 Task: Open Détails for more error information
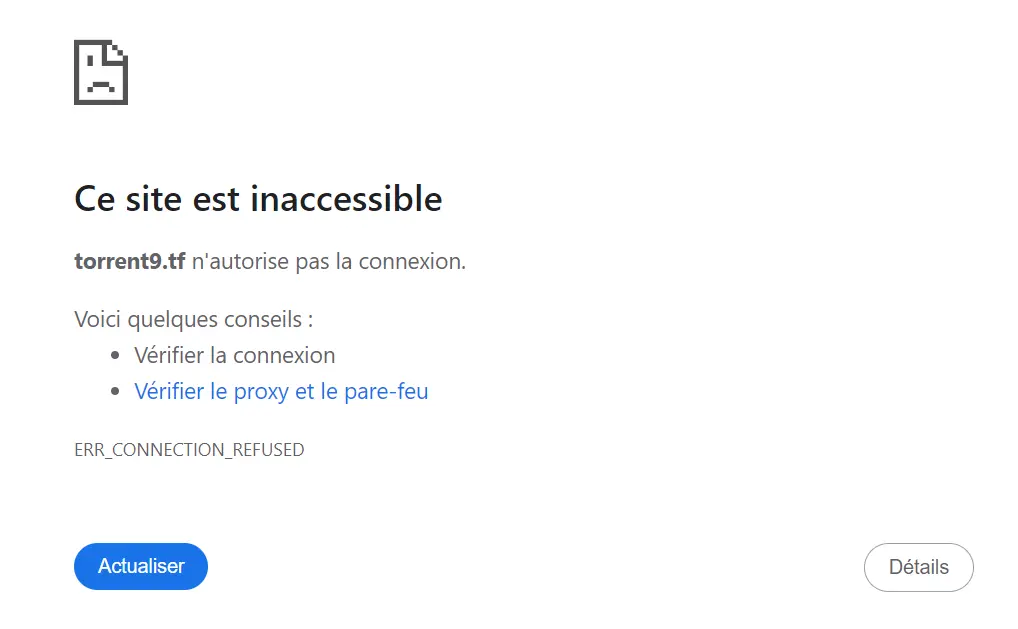(x=917, y=566)
